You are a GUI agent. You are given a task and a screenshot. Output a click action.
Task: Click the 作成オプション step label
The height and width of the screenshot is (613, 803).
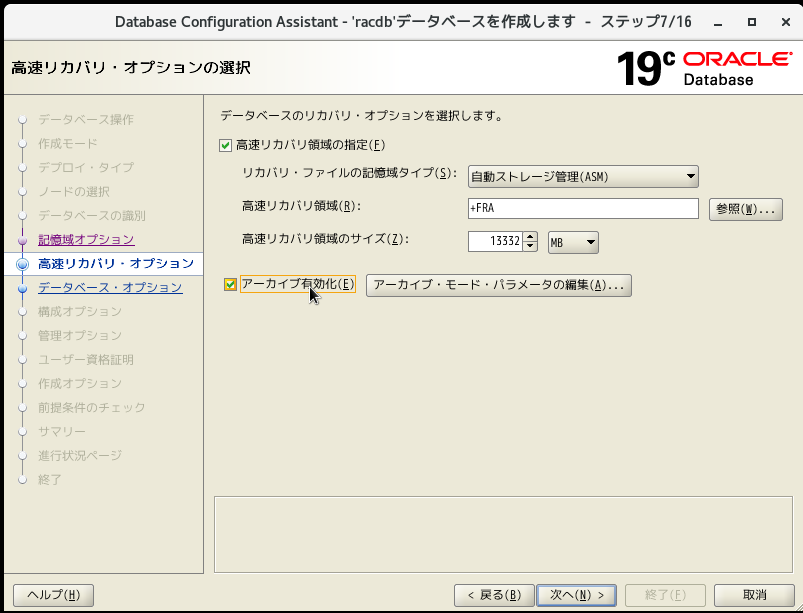[80, 384]
